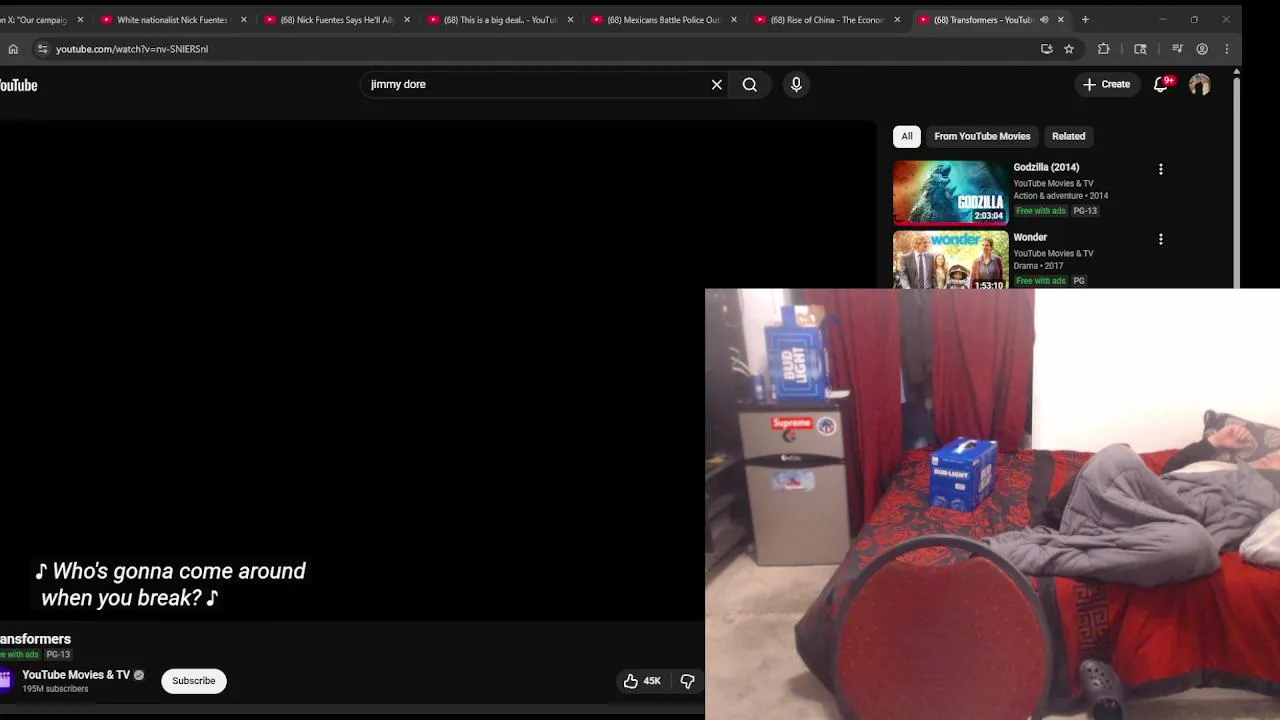Subscribe to YouTube Movies & TV
Viewport: 1280px width, 720px height.
point(193,681)
